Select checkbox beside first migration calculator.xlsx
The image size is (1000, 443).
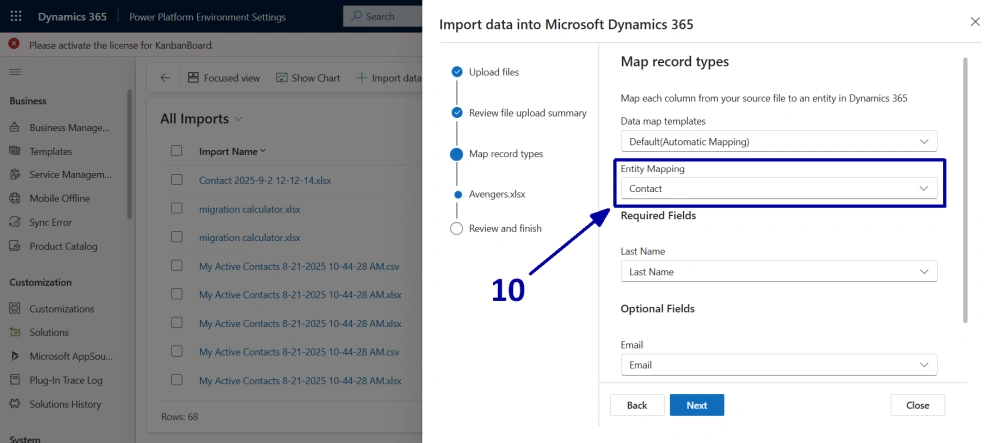pyautogui.click(x=176, y=209)
